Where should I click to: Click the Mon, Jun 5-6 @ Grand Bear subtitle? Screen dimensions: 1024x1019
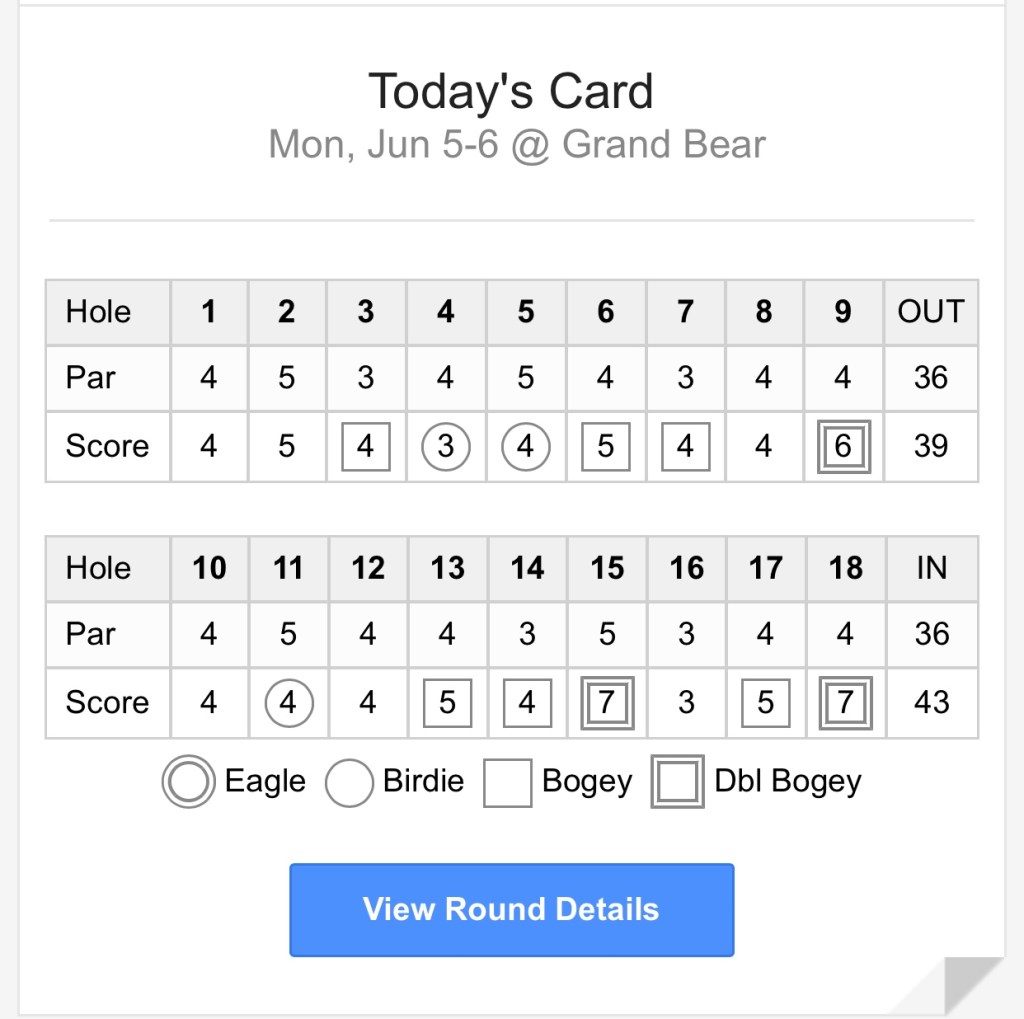(516, 145)
